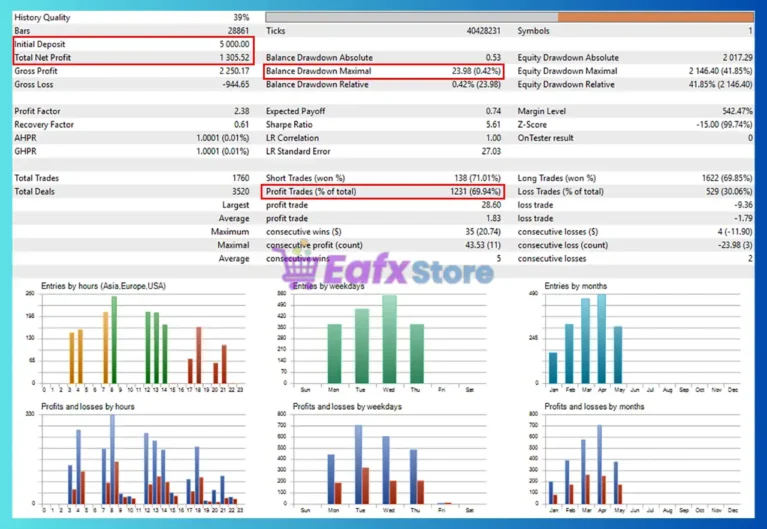767x529 pixels.
Task: Click the Expected Payoff value 0.74
Action: tap(493, 111)
